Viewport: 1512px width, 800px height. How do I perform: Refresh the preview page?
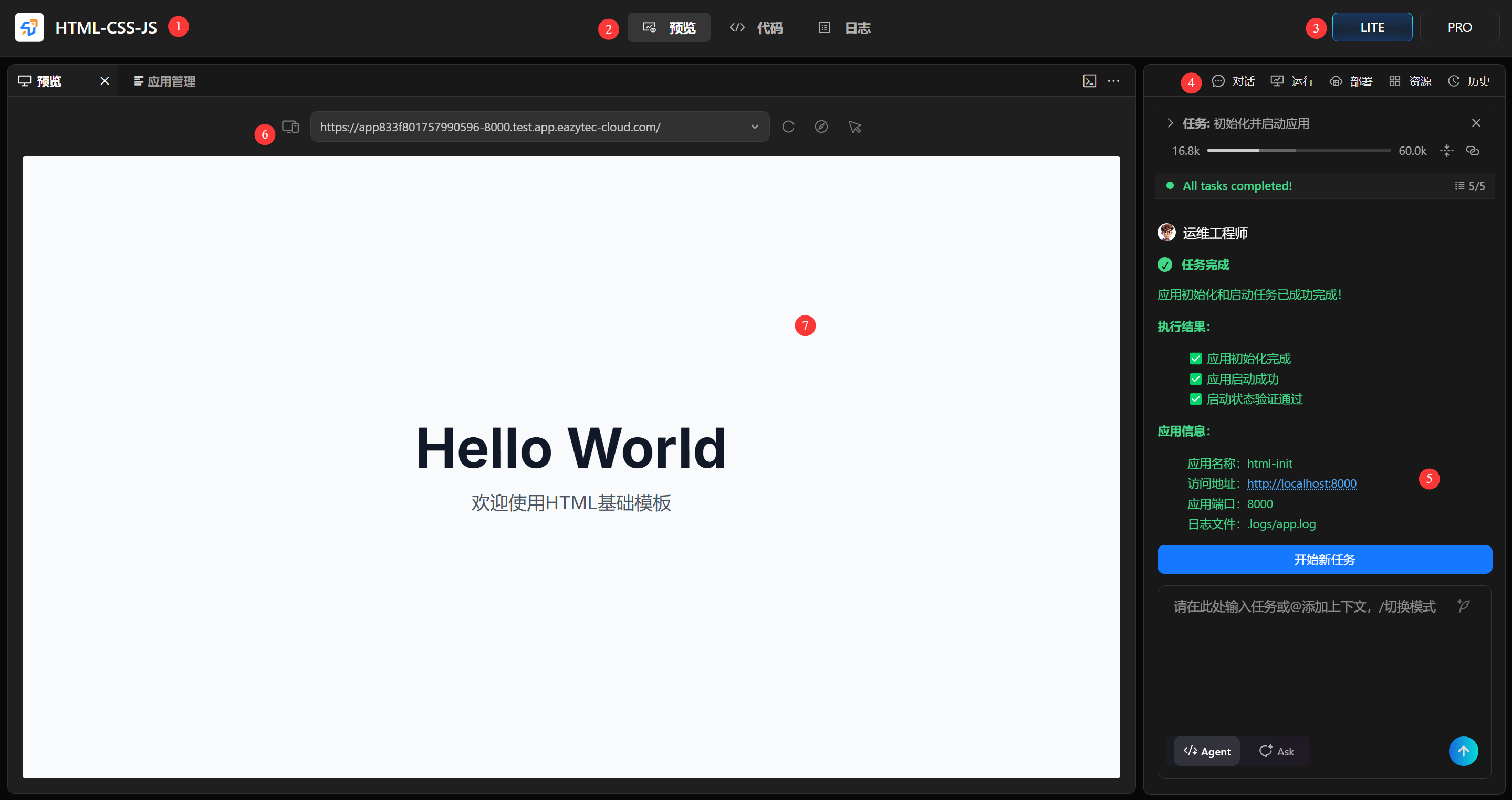tap(788, 127)
